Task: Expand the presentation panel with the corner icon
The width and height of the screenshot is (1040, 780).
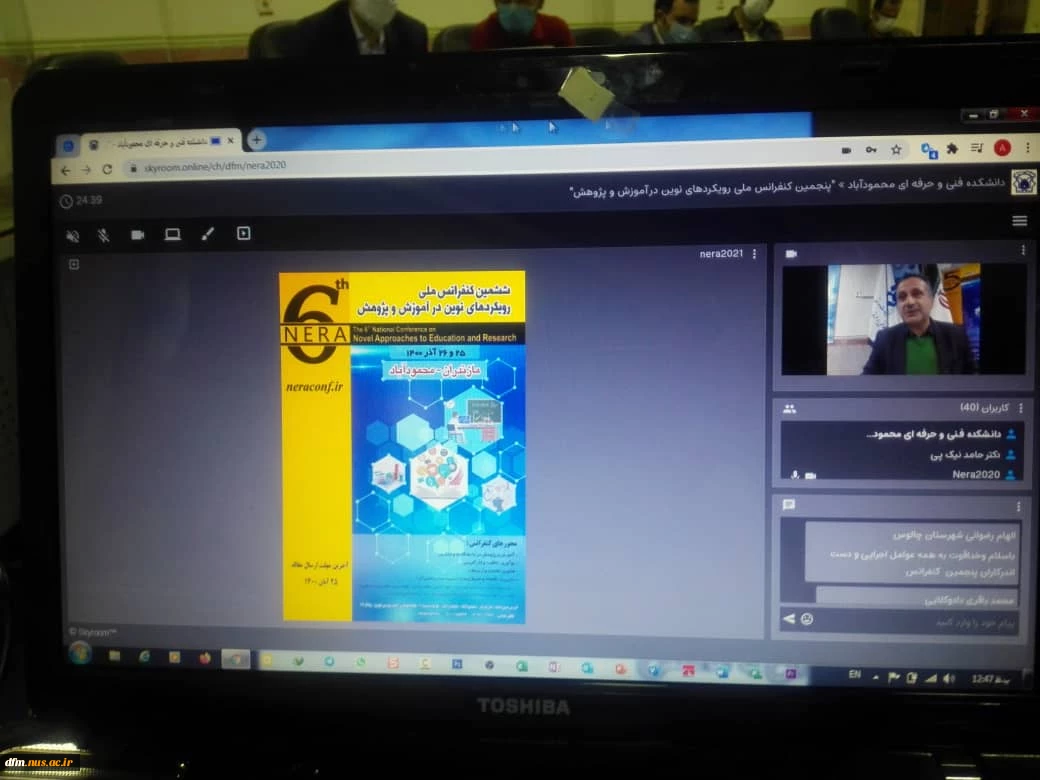Action: click(74, 265)
